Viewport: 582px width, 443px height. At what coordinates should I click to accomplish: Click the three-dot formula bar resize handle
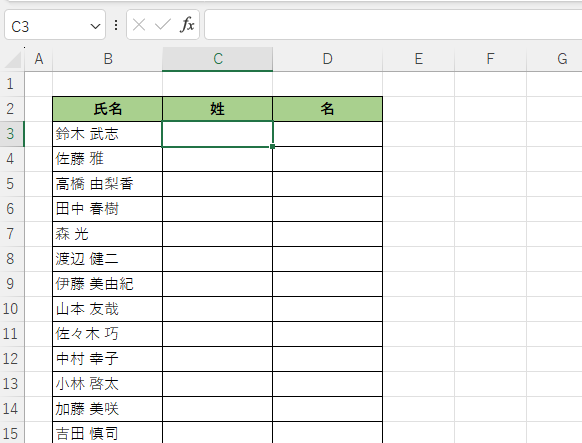[116, 25]
